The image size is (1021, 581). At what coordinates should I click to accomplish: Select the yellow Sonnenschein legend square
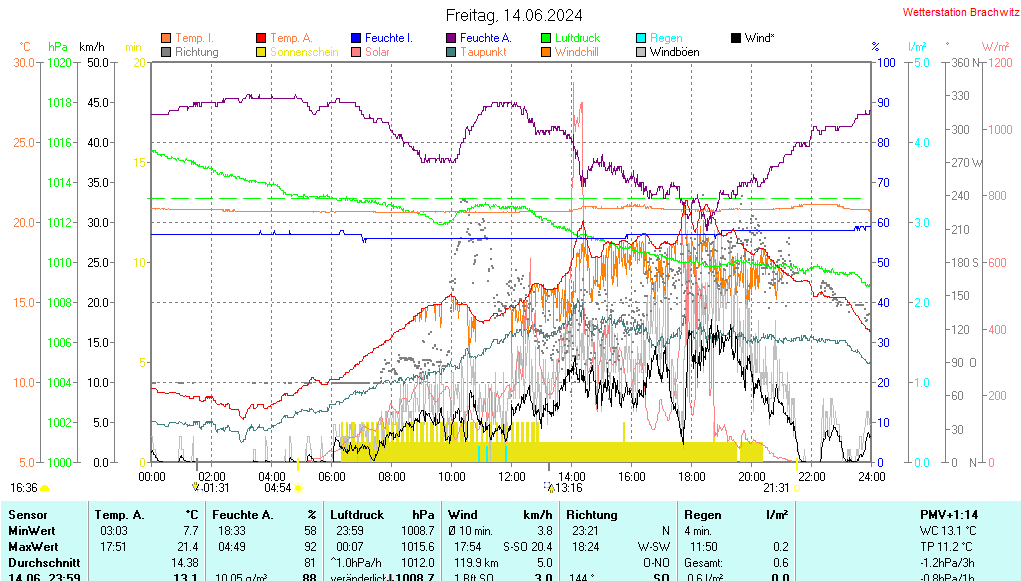coord(262,52)
